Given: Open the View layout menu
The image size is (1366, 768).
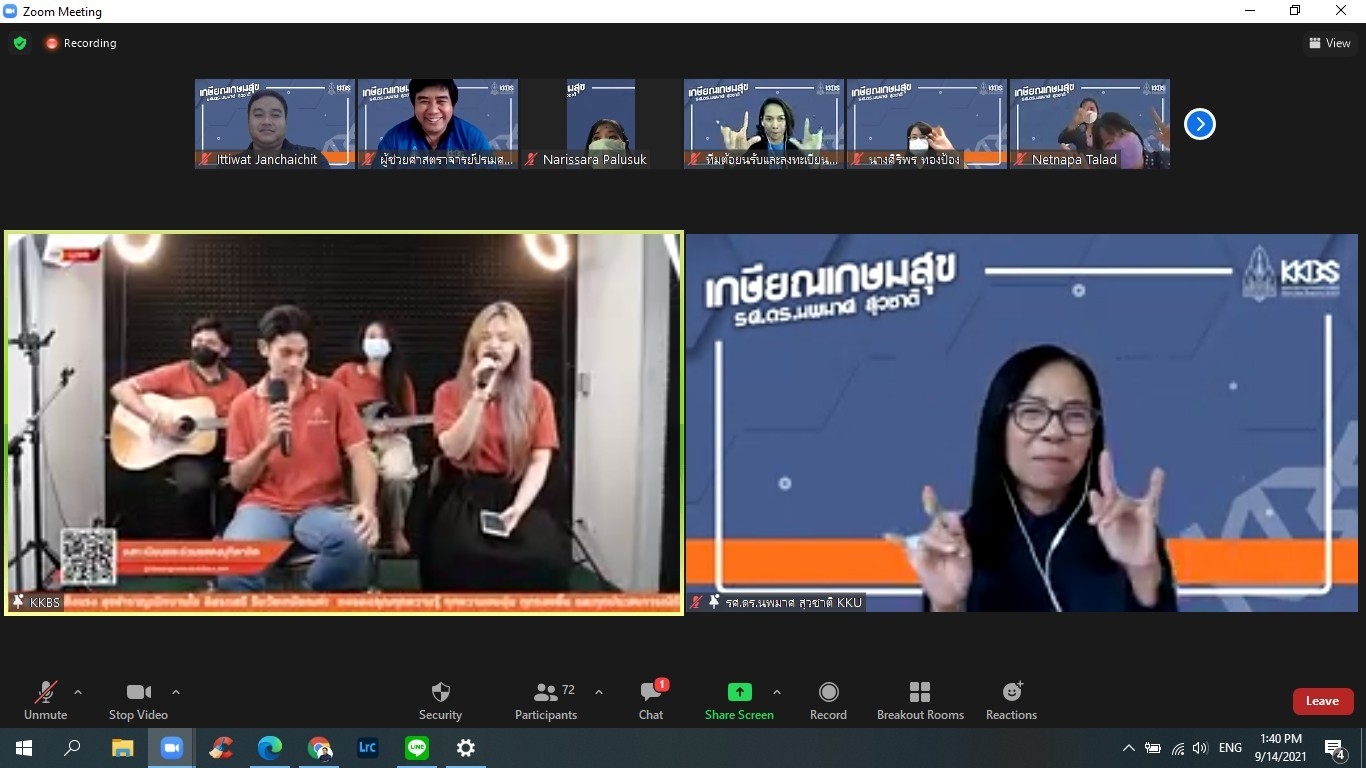Looking at the screenshot, I should [x=1330, y=43].
